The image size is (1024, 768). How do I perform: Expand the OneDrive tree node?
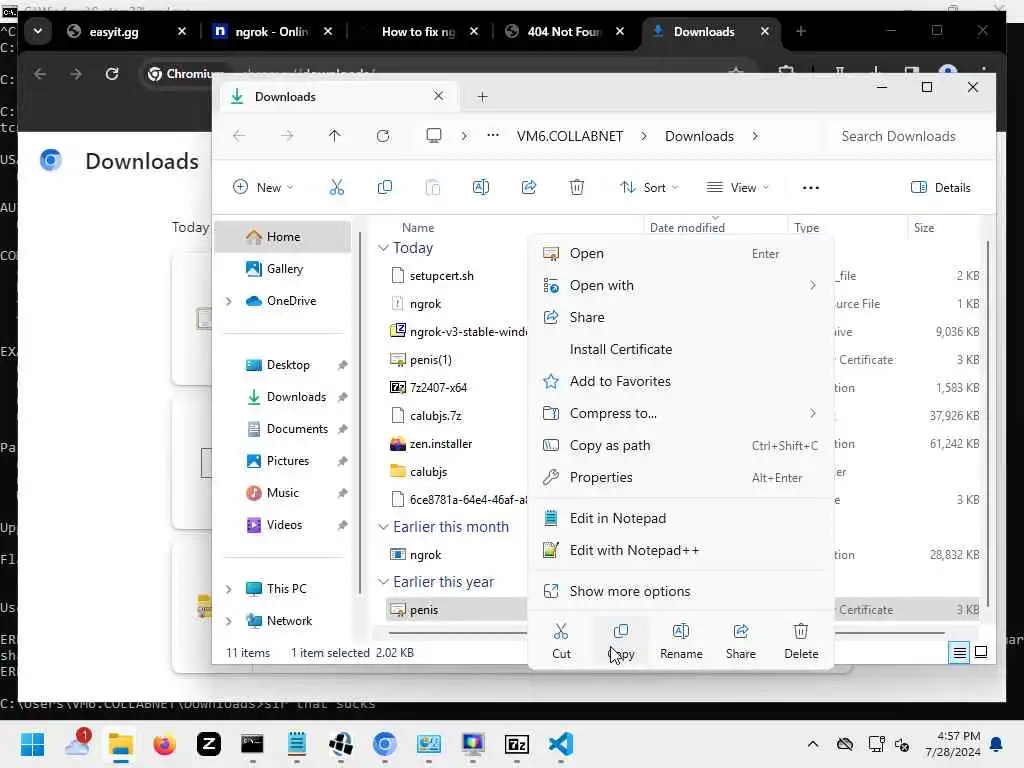(x=229, y=301)
